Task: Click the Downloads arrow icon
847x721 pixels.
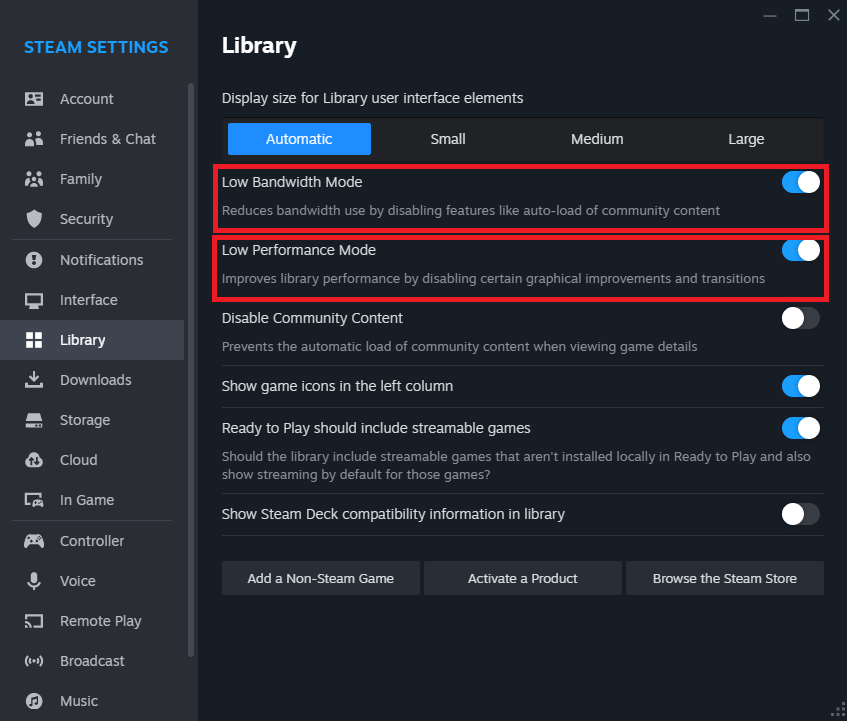Action: [34, 380]
